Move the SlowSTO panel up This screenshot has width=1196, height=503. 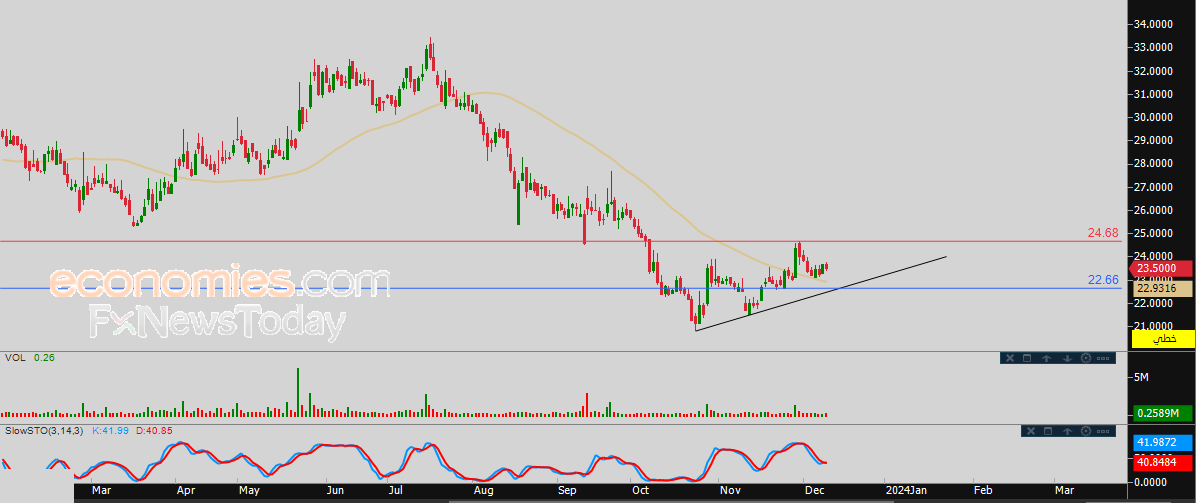click(x=1066, y=431)
